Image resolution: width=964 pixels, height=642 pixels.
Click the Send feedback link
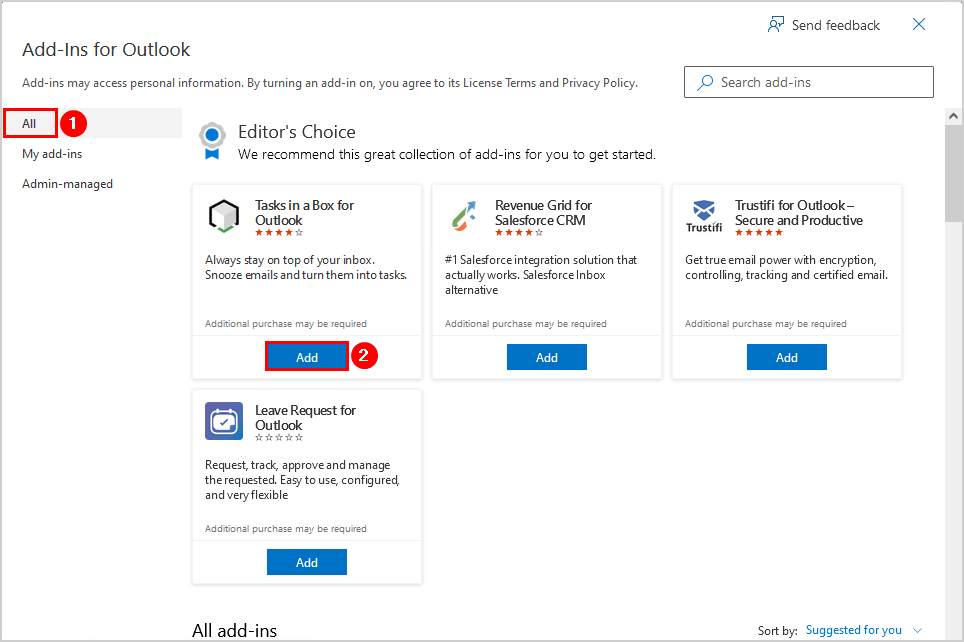point(835,25)
